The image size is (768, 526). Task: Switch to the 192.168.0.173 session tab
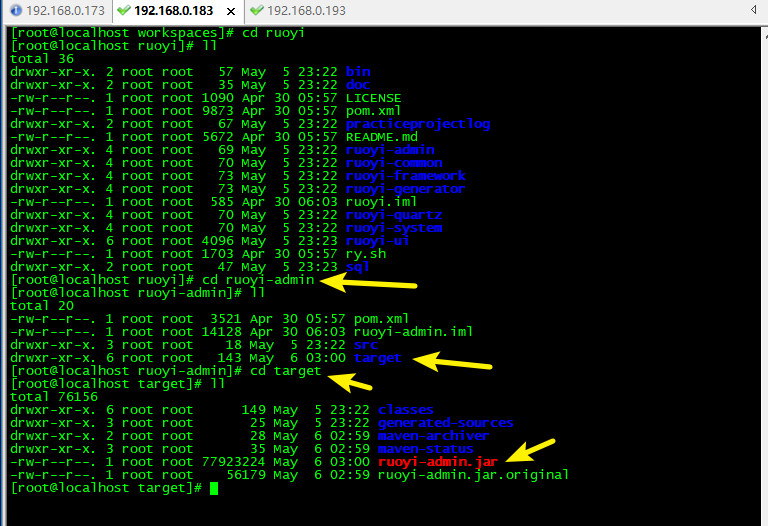pyautogui.click(x=58, y=11)
